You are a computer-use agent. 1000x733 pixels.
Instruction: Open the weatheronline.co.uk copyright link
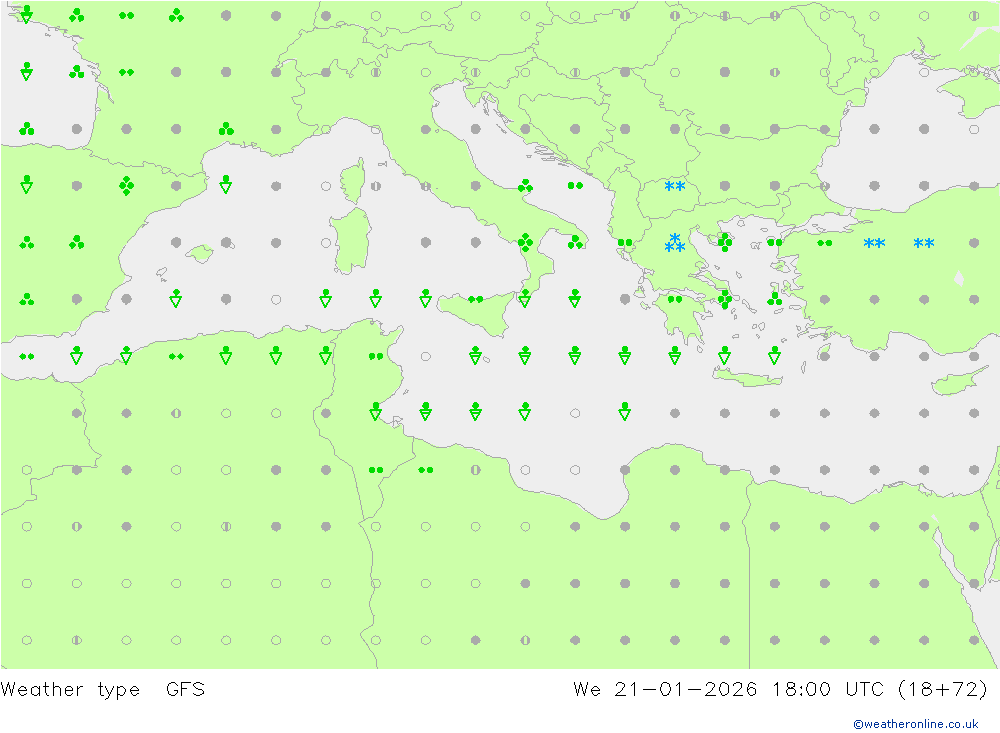915,724
